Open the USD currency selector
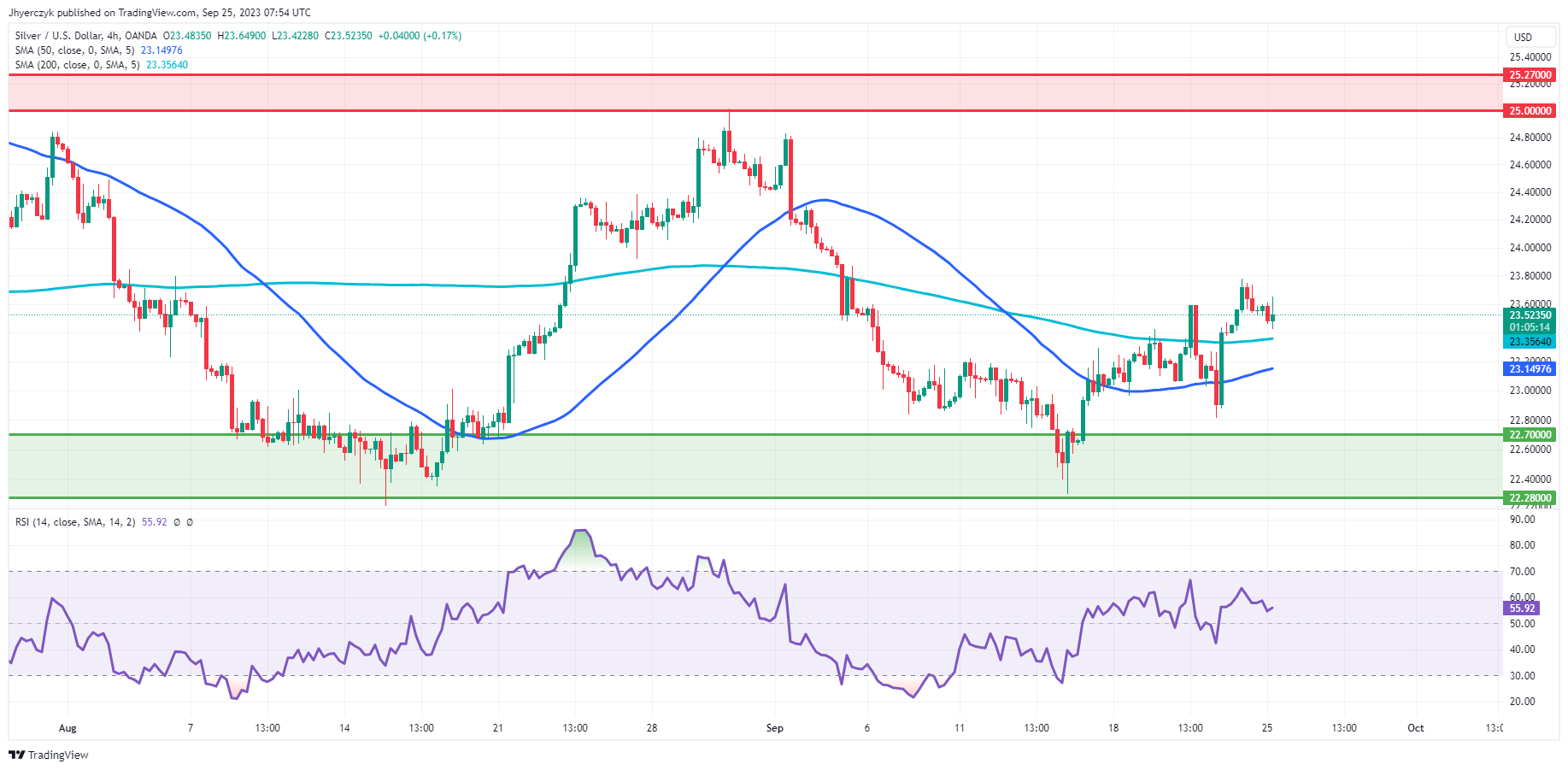This screenshot has width=1568, height=770. (x=1523, y=37)
